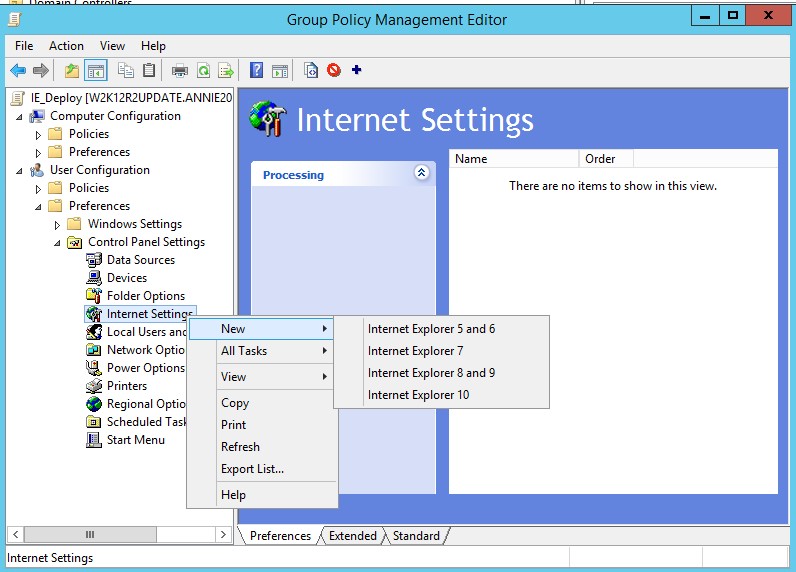Viewport: 796px width, 572px height.
Task: Open the All Tasks submenu
Action: 244,351
